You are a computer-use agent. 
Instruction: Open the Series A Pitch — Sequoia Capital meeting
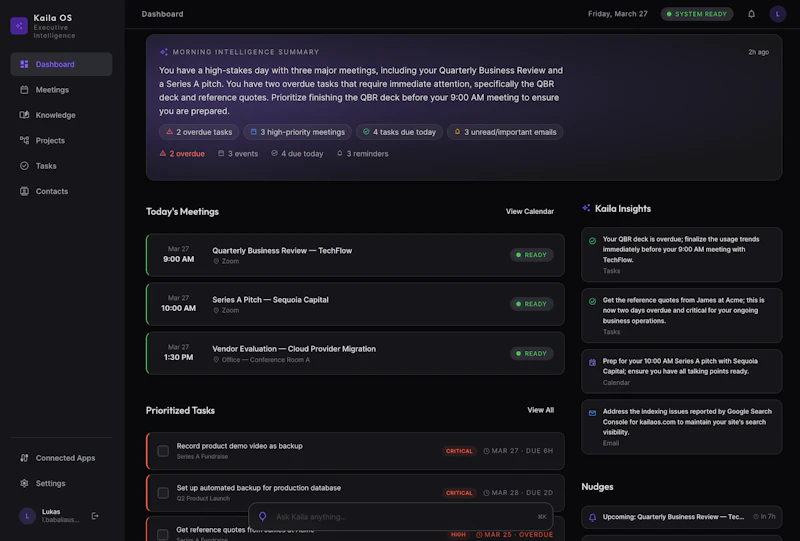coord(355,304)
